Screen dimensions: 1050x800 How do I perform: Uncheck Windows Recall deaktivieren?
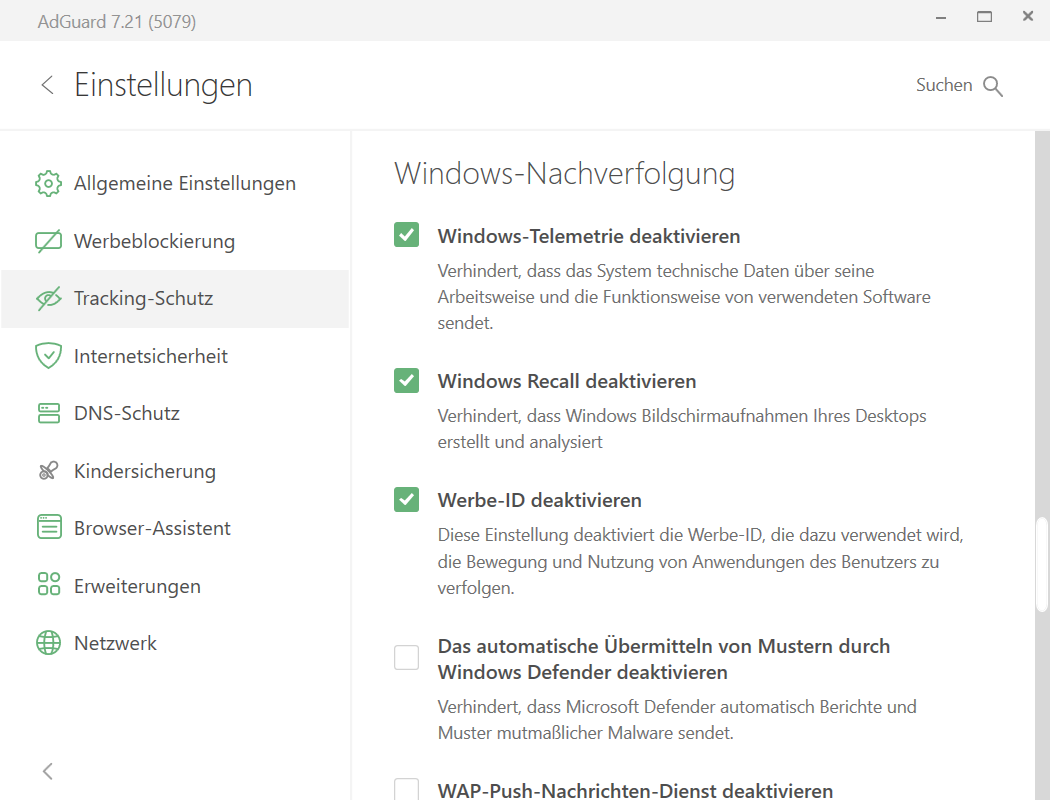pos(406,380)
